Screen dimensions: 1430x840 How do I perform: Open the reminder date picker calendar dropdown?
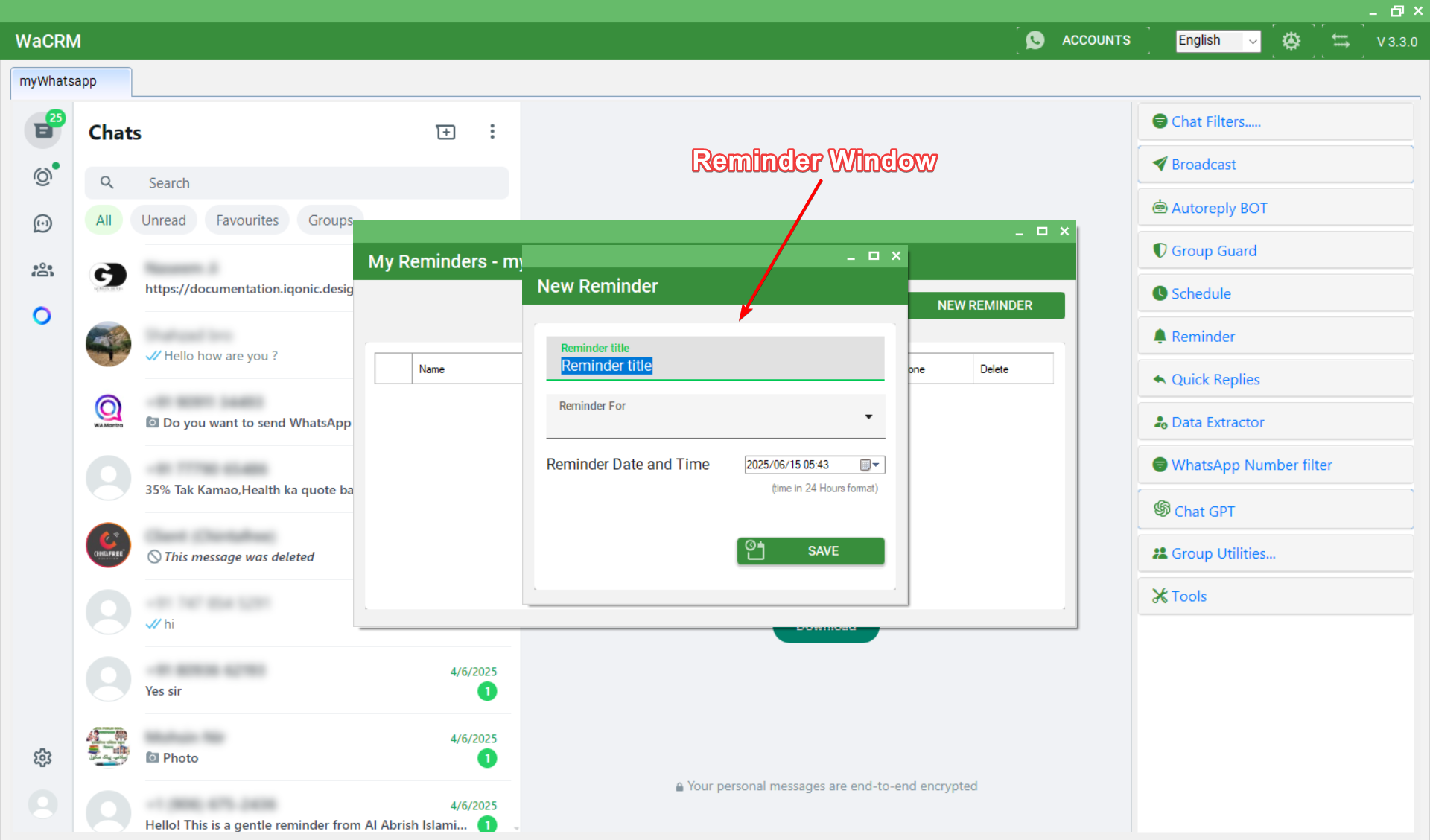[x=870, y=465]
